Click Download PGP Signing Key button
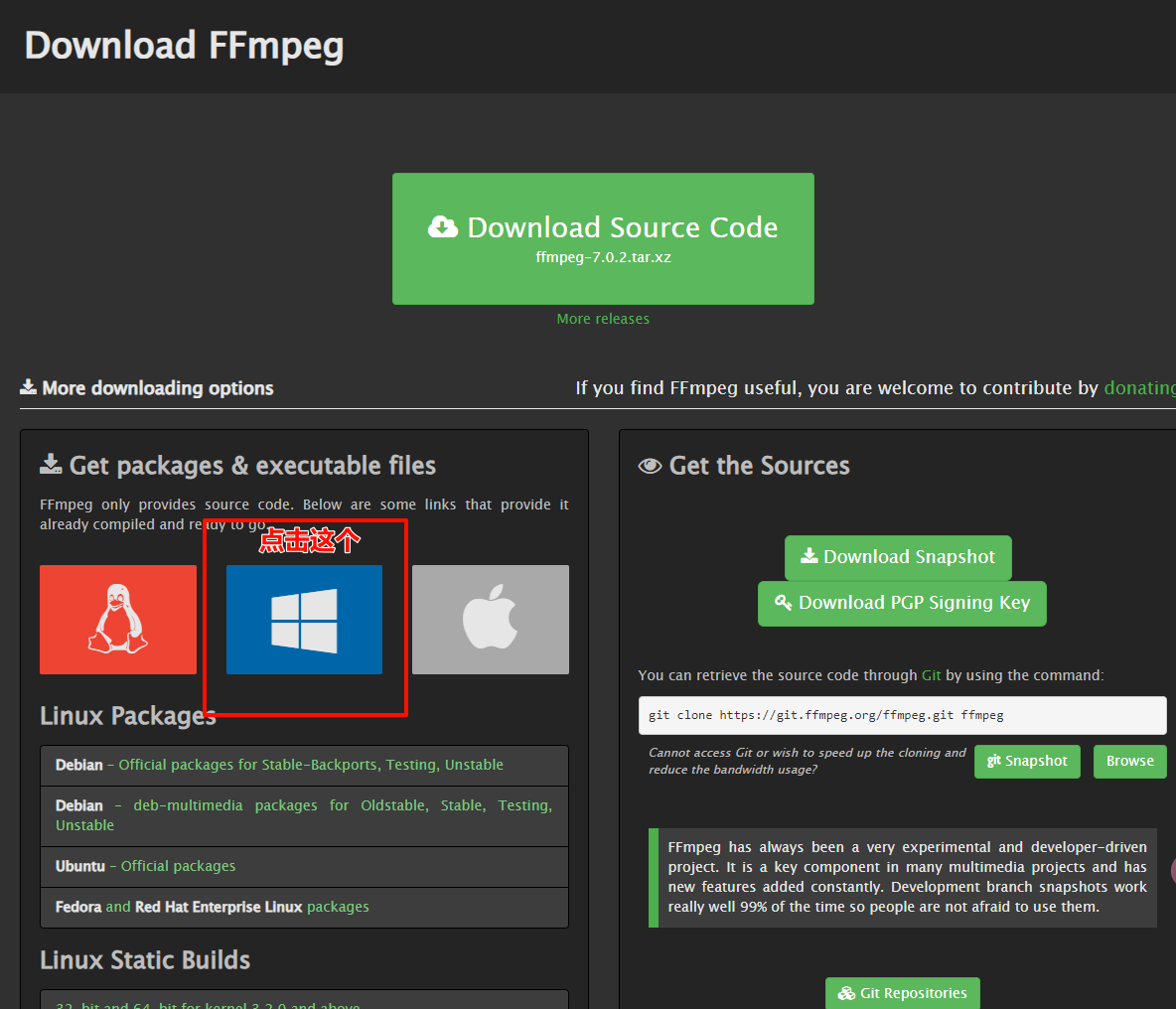This screenshot has height=1009, width=1176. pos(902,603)
